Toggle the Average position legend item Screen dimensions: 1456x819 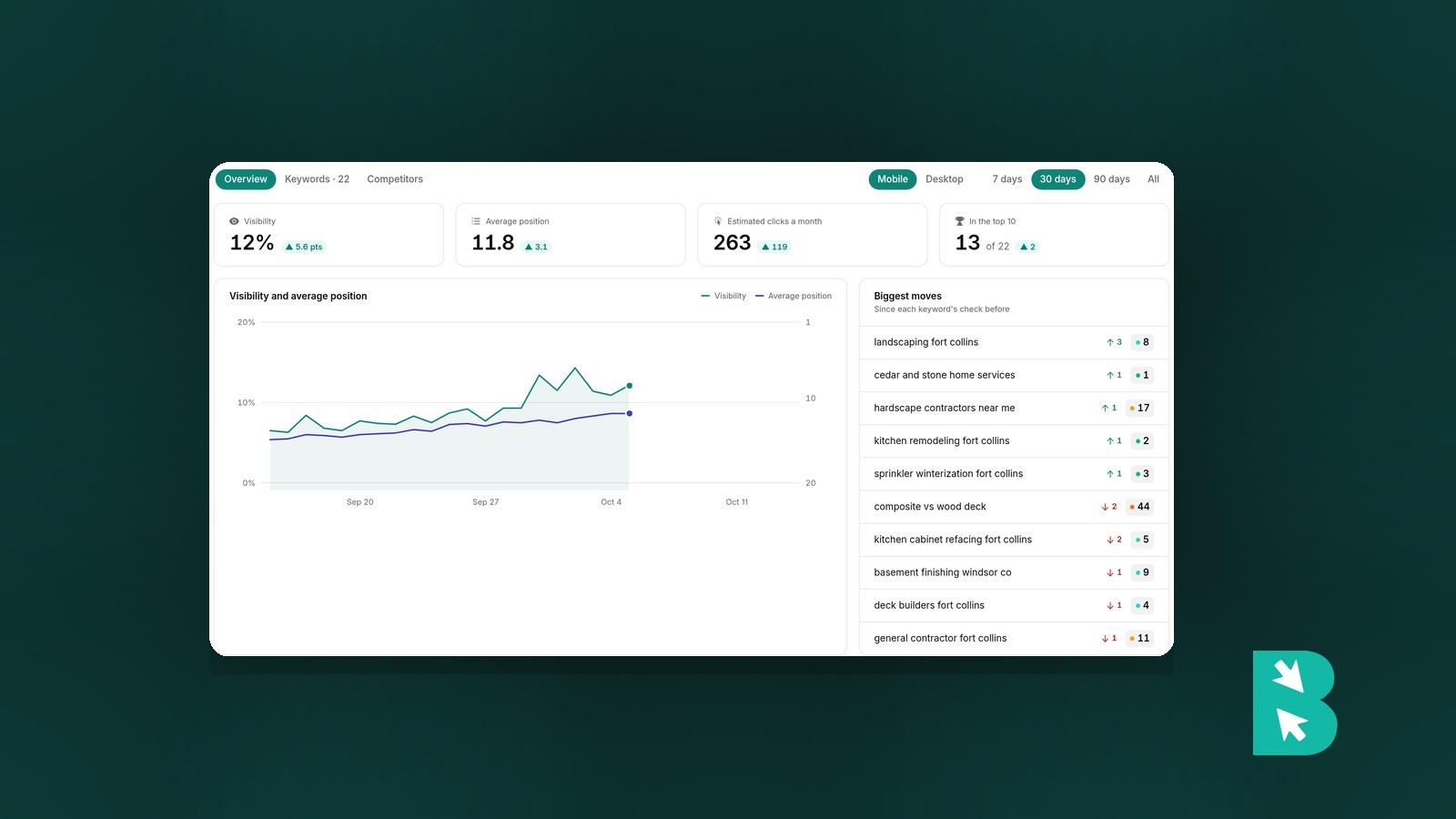pos(794,296)
